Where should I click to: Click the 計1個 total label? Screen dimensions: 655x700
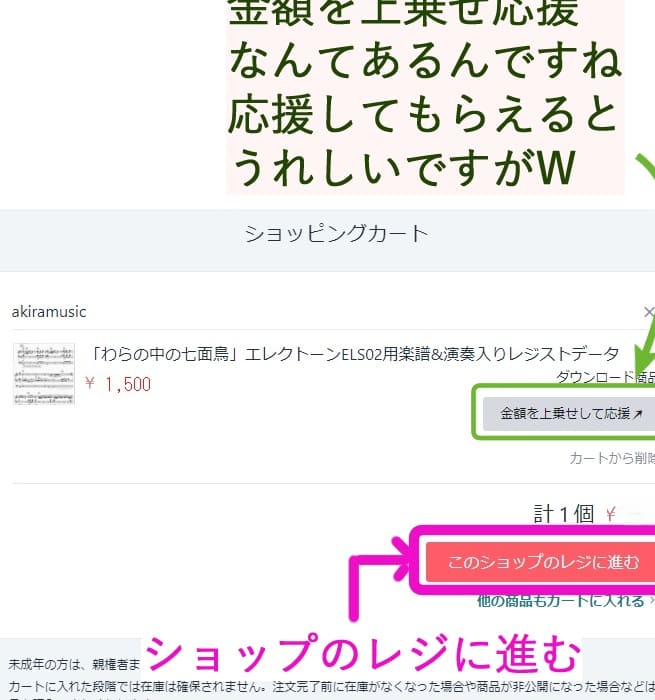coord(564,514)
